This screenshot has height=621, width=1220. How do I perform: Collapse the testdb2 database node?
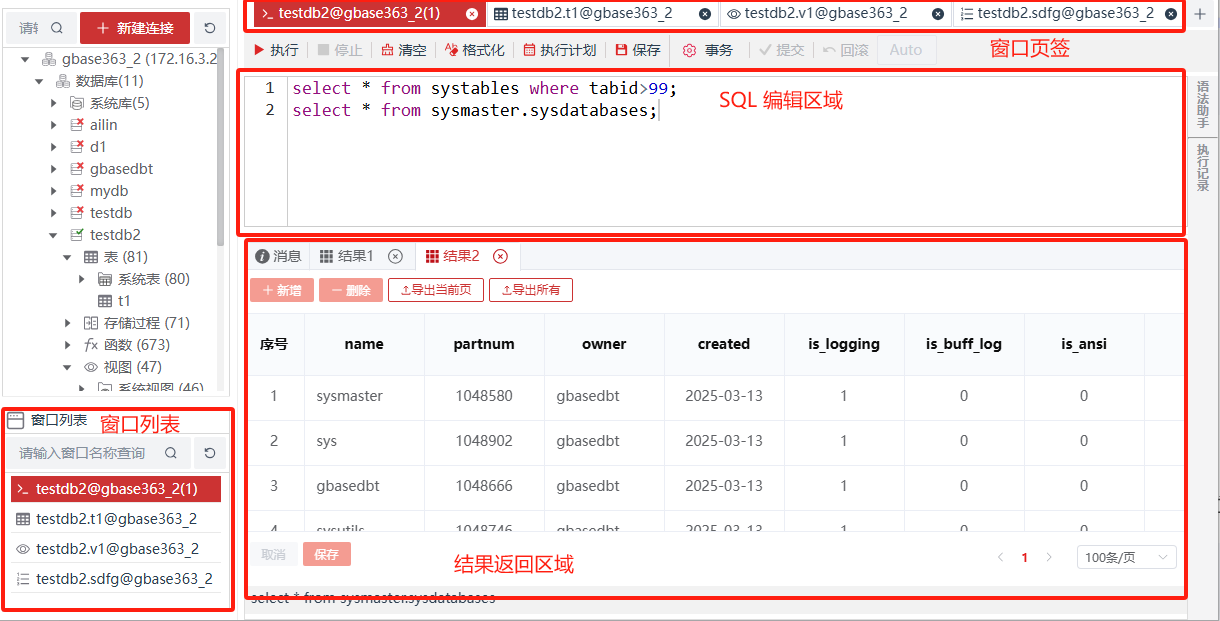54,235
